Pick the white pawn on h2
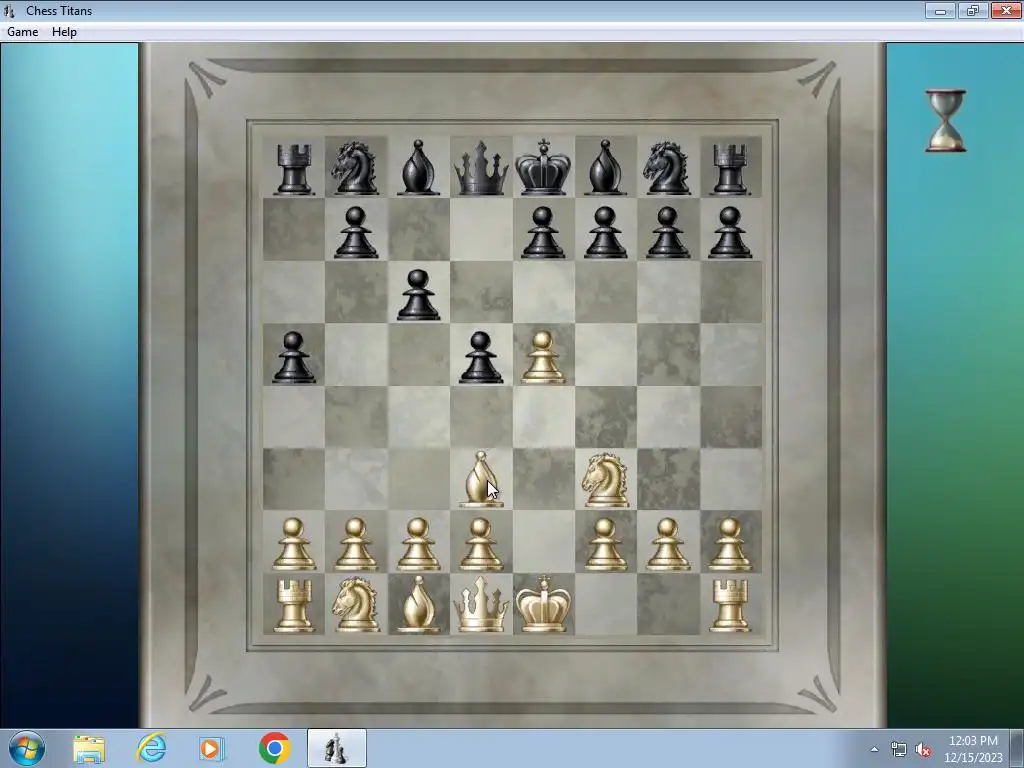Screen dimensions: 1024x768 (730, 544)
